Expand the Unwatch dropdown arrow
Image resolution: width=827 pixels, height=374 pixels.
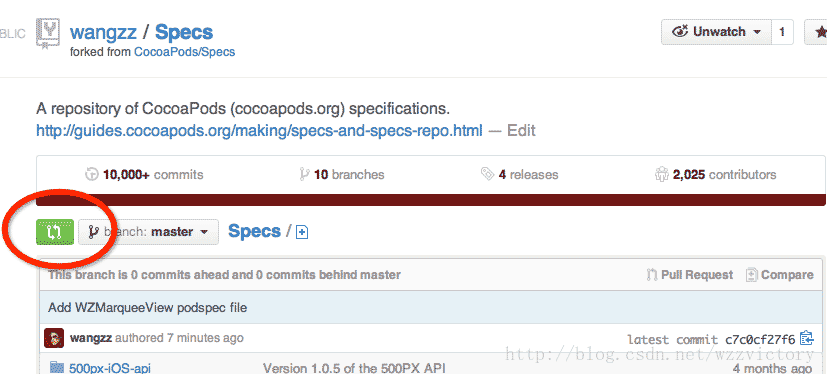pyautogui.click(x=757, y=32)
